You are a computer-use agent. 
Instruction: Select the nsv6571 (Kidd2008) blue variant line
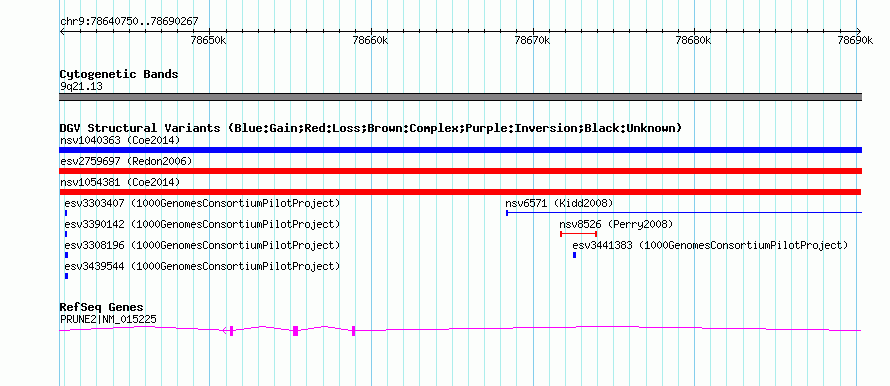point(683,213)
